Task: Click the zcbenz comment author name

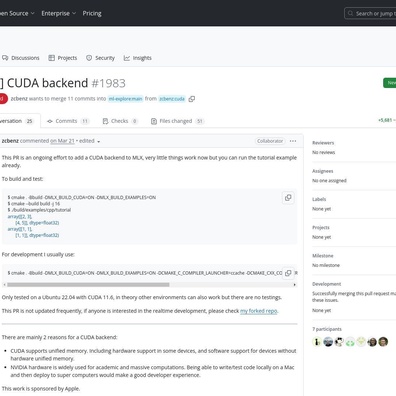Action: pos(10,141)
